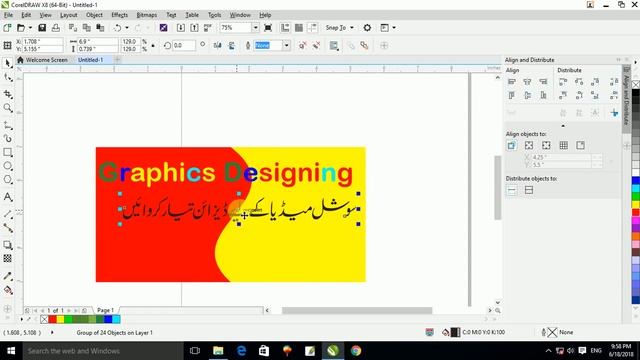Image resolution: width=640 pixels, height=360 pixels.
Task: Select the Connector tool
Action: (8, 228)
